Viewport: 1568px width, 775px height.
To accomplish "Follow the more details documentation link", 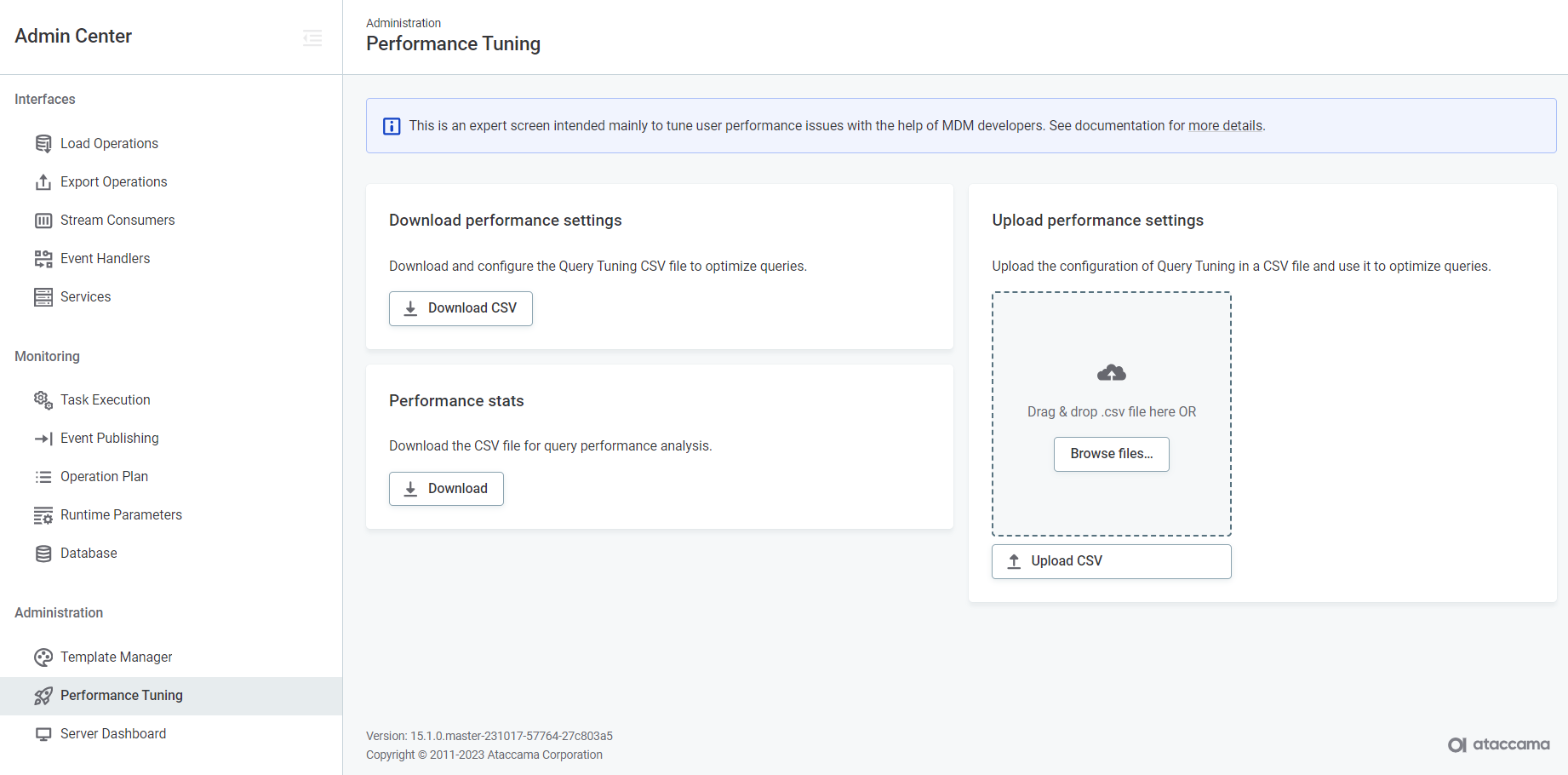I will 1225,126.
